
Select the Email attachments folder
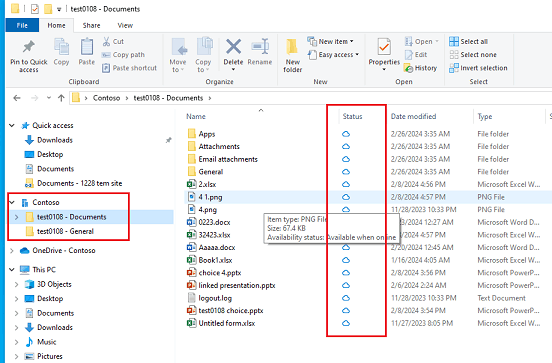coord(222,159)
